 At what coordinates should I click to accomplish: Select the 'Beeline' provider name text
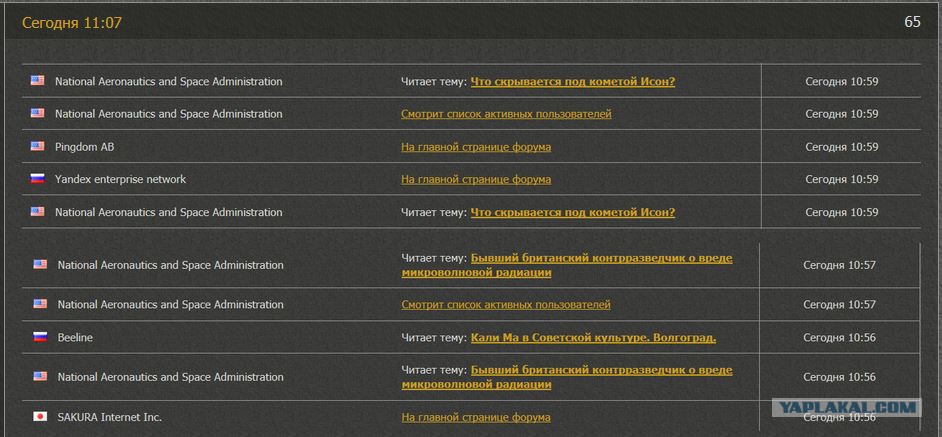(x=75, y=338)
